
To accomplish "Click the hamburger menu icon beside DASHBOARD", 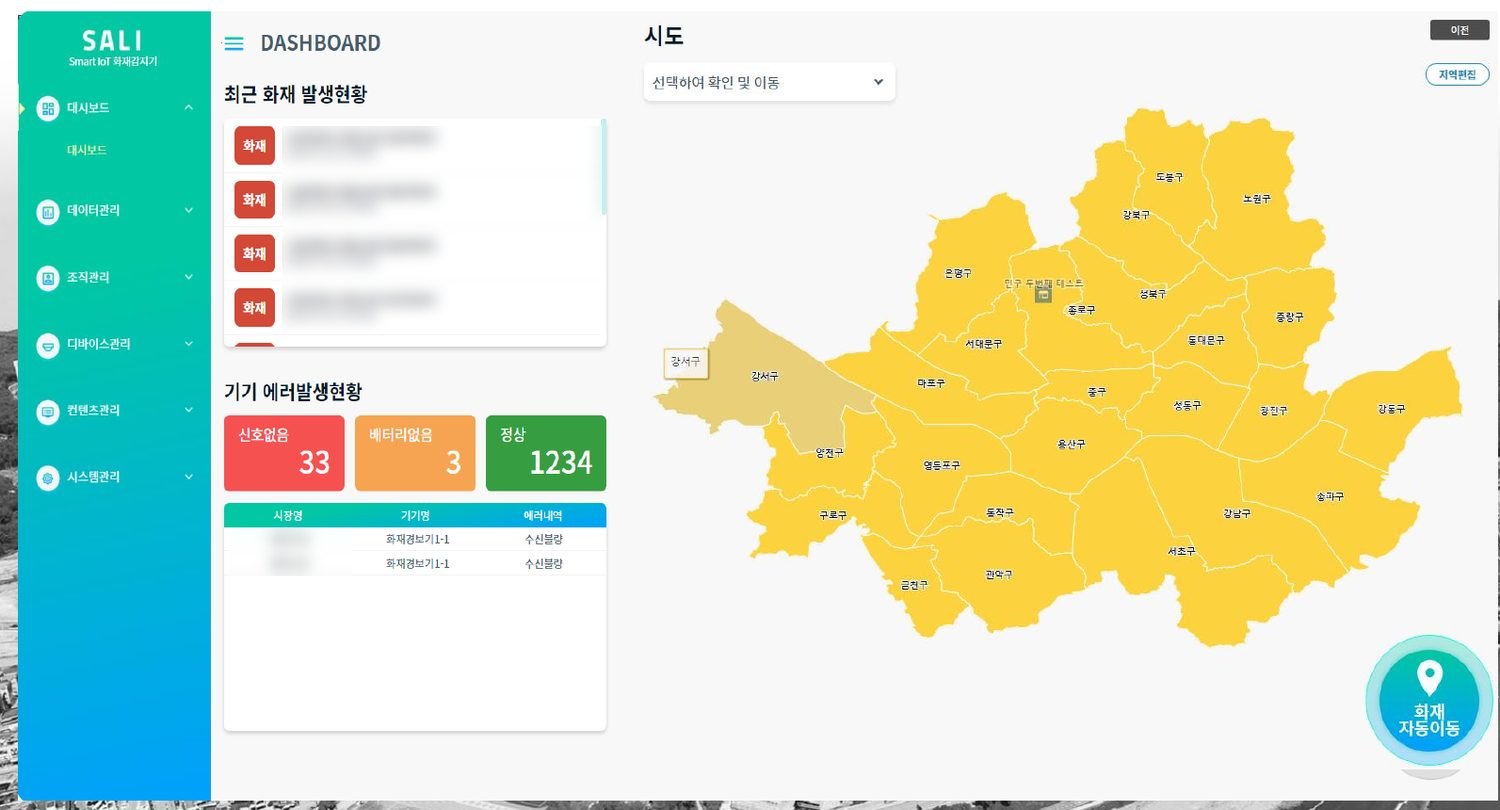I will (x=234, y=44).
